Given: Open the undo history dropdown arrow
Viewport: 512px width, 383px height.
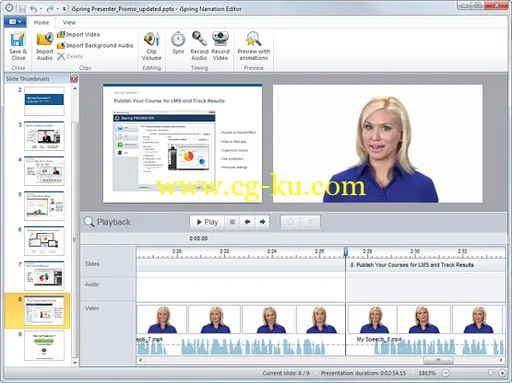Looking at the screenshot, I should point(41,9).
